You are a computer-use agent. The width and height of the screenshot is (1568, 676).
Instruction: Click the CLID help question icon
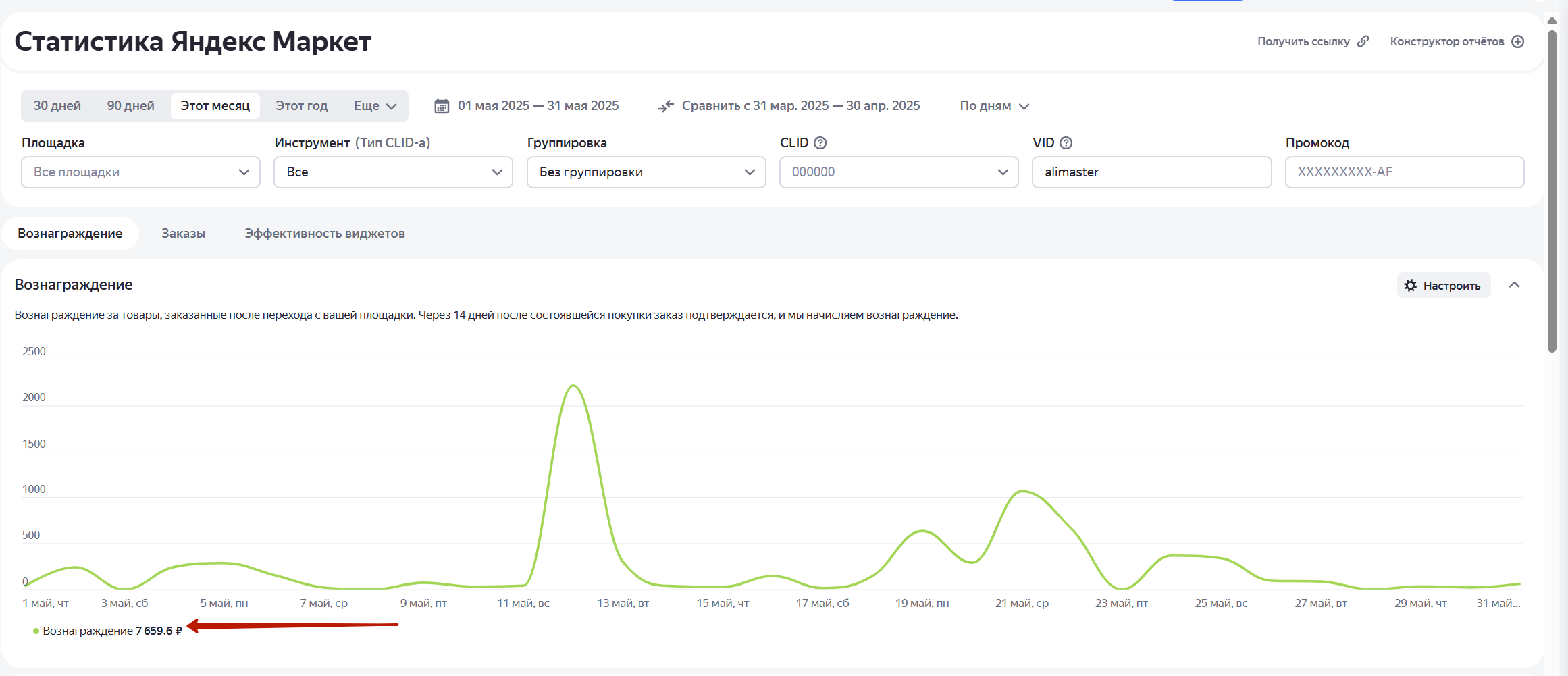coord(820,142)
